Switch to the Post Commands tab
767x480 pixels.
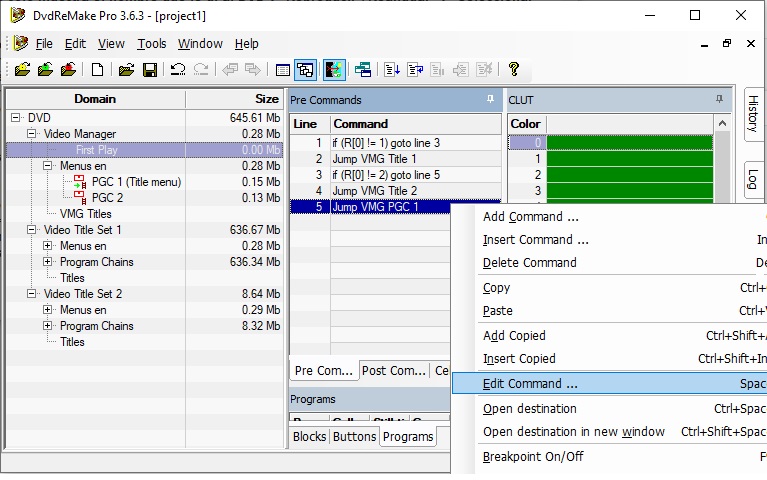[x=394, y=371]
